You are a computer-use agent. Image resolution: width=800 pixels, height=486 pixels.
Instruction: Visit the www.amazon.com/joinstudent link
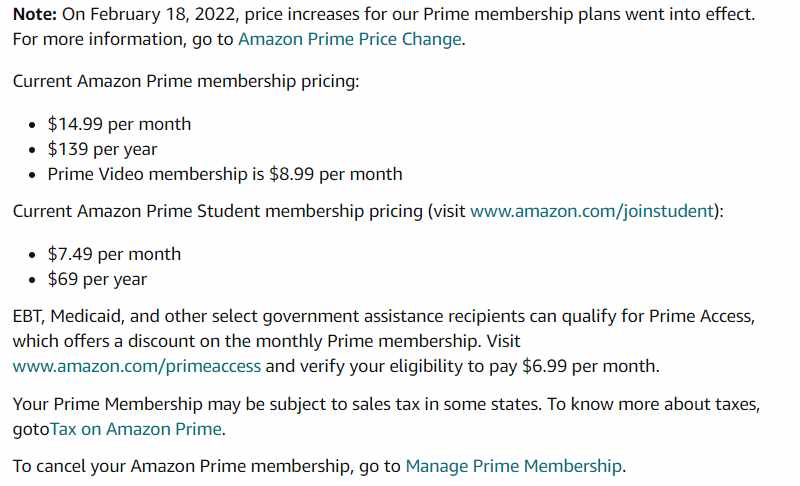tap(591, 211)
